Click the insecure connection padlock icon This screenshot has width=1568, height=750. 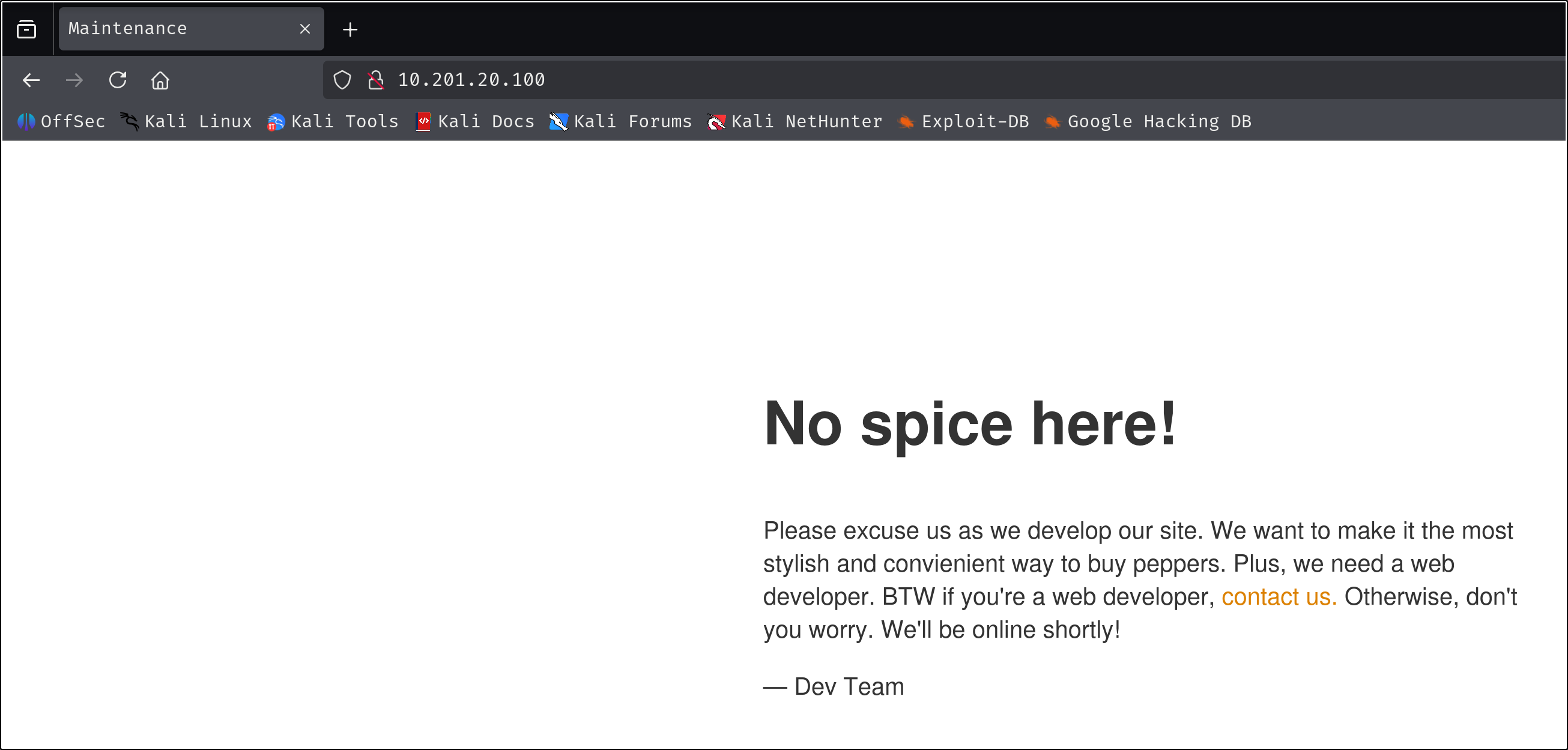(375, 80)
